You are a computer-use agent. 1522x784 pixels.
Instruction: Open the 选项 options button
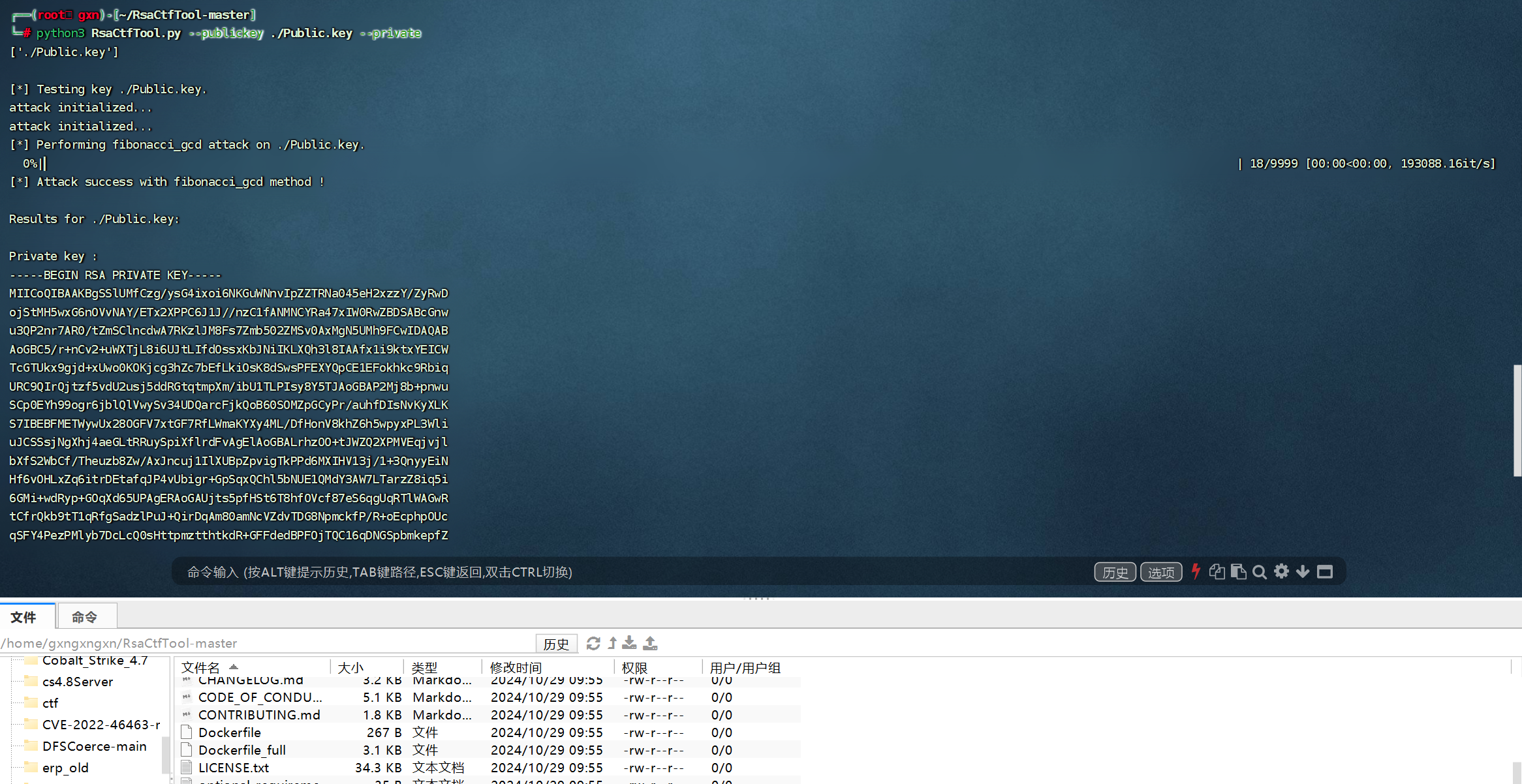click(x=1160, y=572)
